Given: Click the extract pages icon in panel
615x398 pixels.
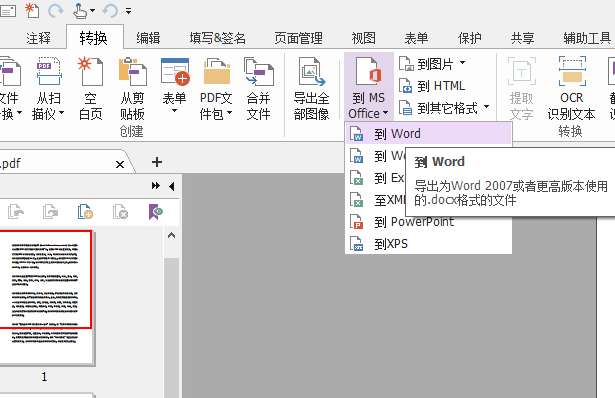Looking at the screenshot, I should tap(16, 212).
